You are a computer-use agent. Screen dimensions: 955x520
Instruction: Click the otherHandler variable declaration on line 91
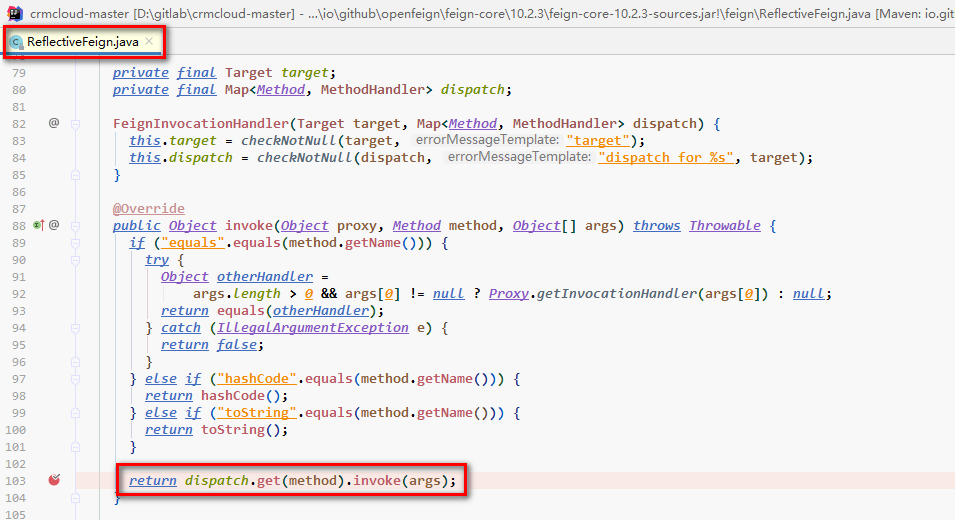click(x=265, y=276)
